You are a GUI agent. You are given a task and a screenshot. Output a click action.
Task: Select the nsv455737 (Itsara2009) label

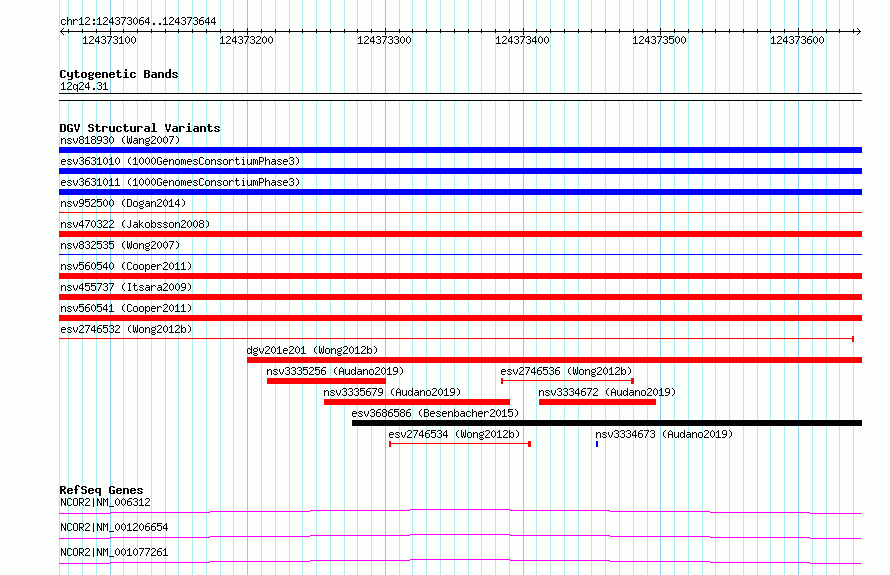tap(126, 287)
